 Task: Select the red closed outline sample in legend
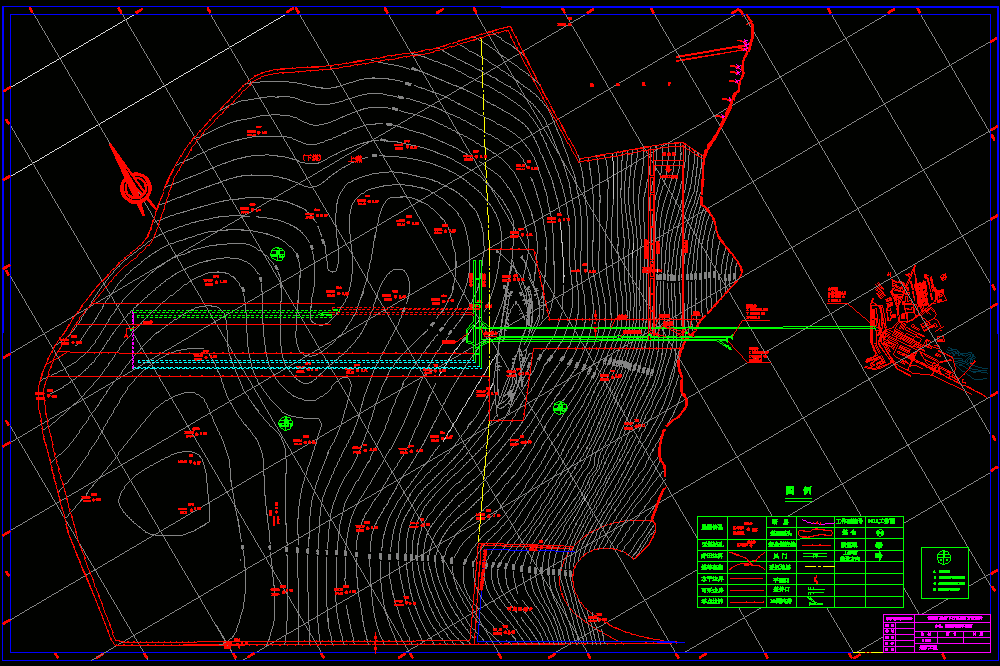(816, 533)
